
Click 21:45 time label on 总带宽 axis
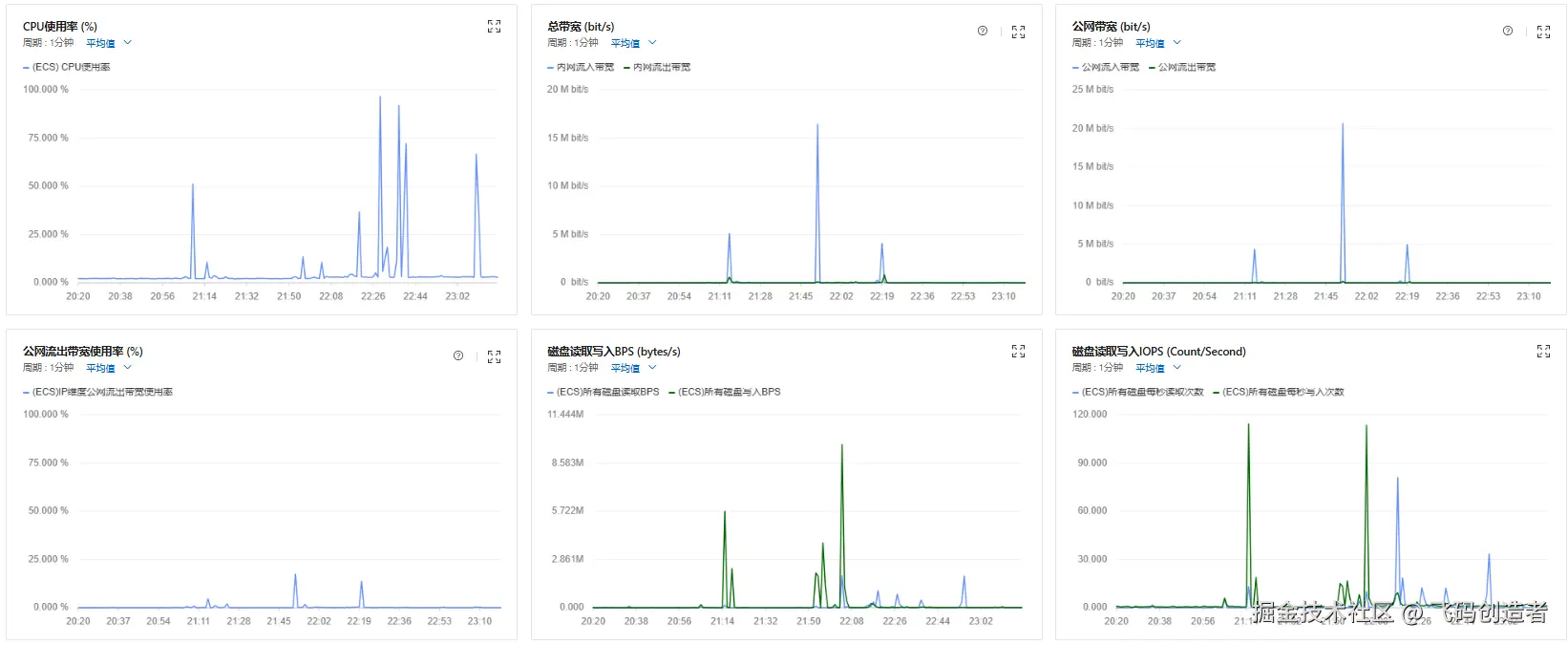point(800,296)
